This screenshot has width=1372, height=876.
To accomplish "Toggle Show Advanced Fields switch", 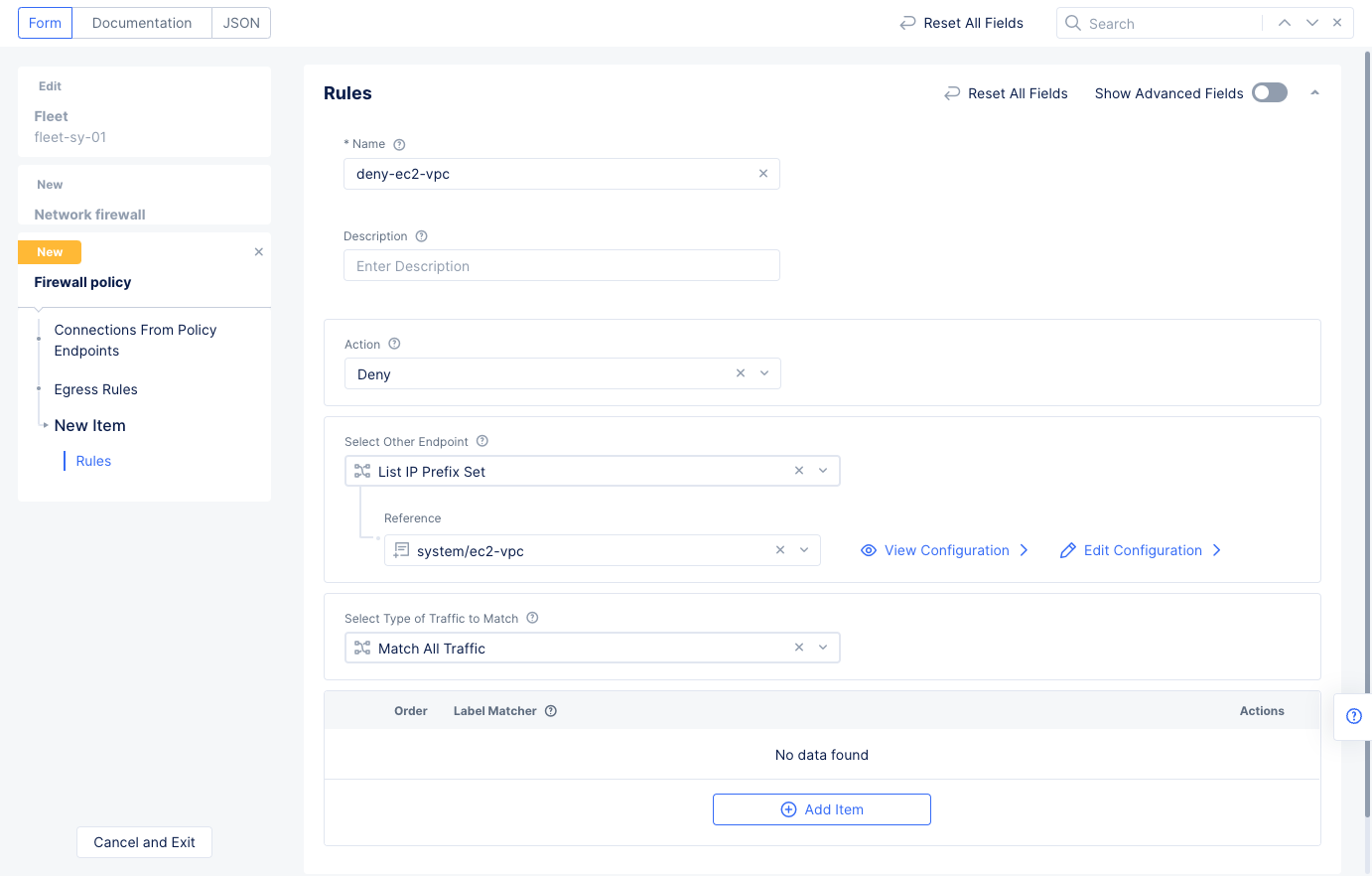I will [1269, 92].
